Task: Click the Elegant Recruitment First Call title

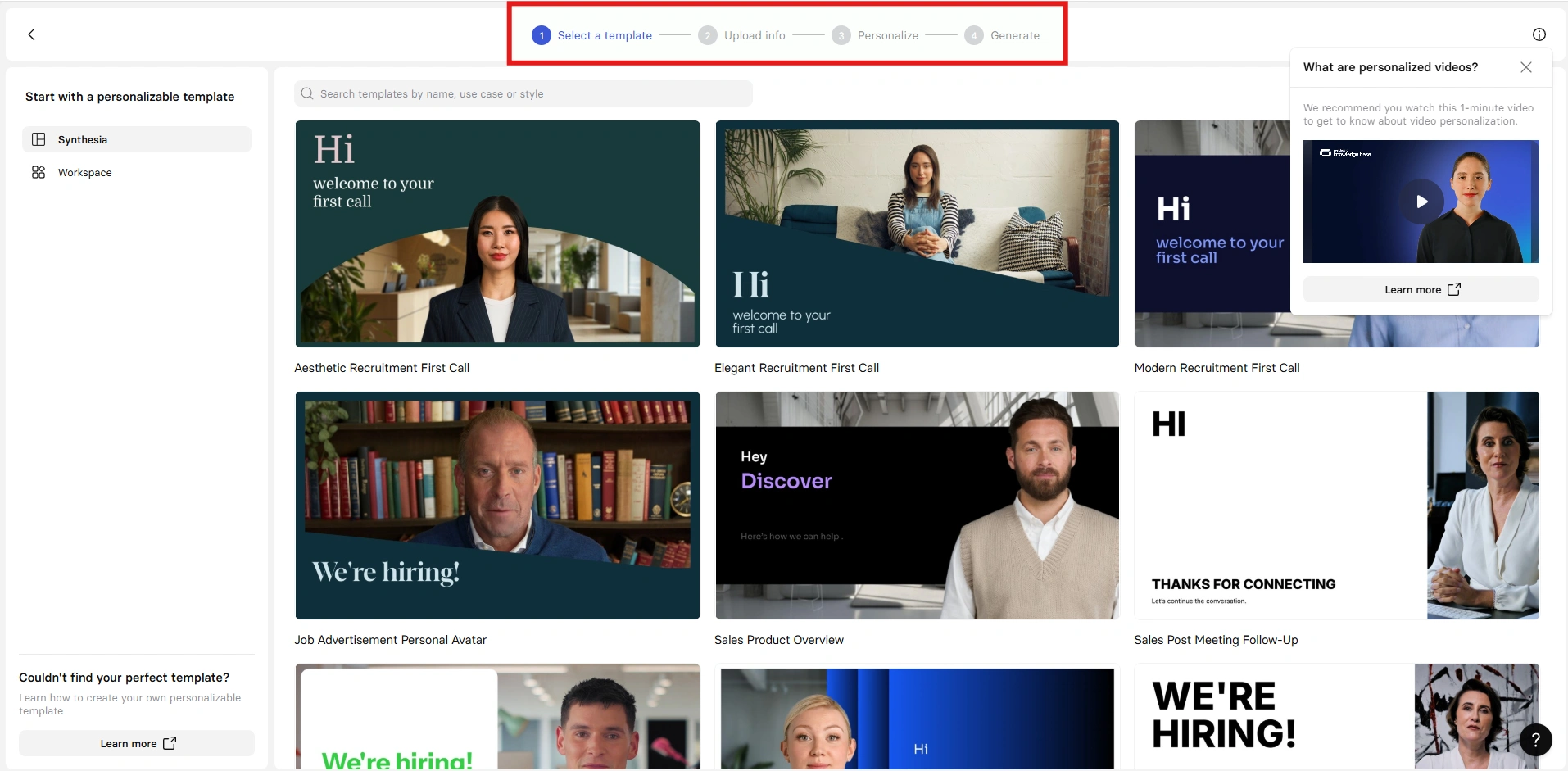Action: [796, 368]
